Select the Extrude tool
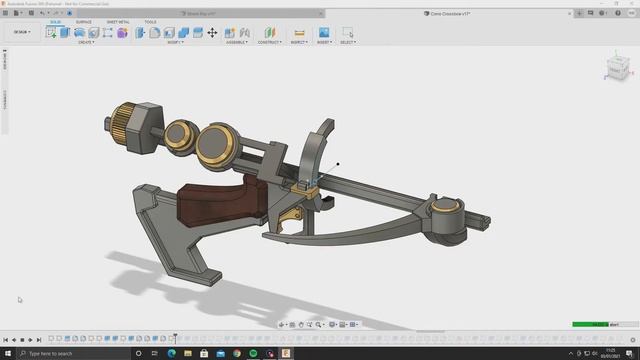Screen dimensions: 640x360 [65, 33]
